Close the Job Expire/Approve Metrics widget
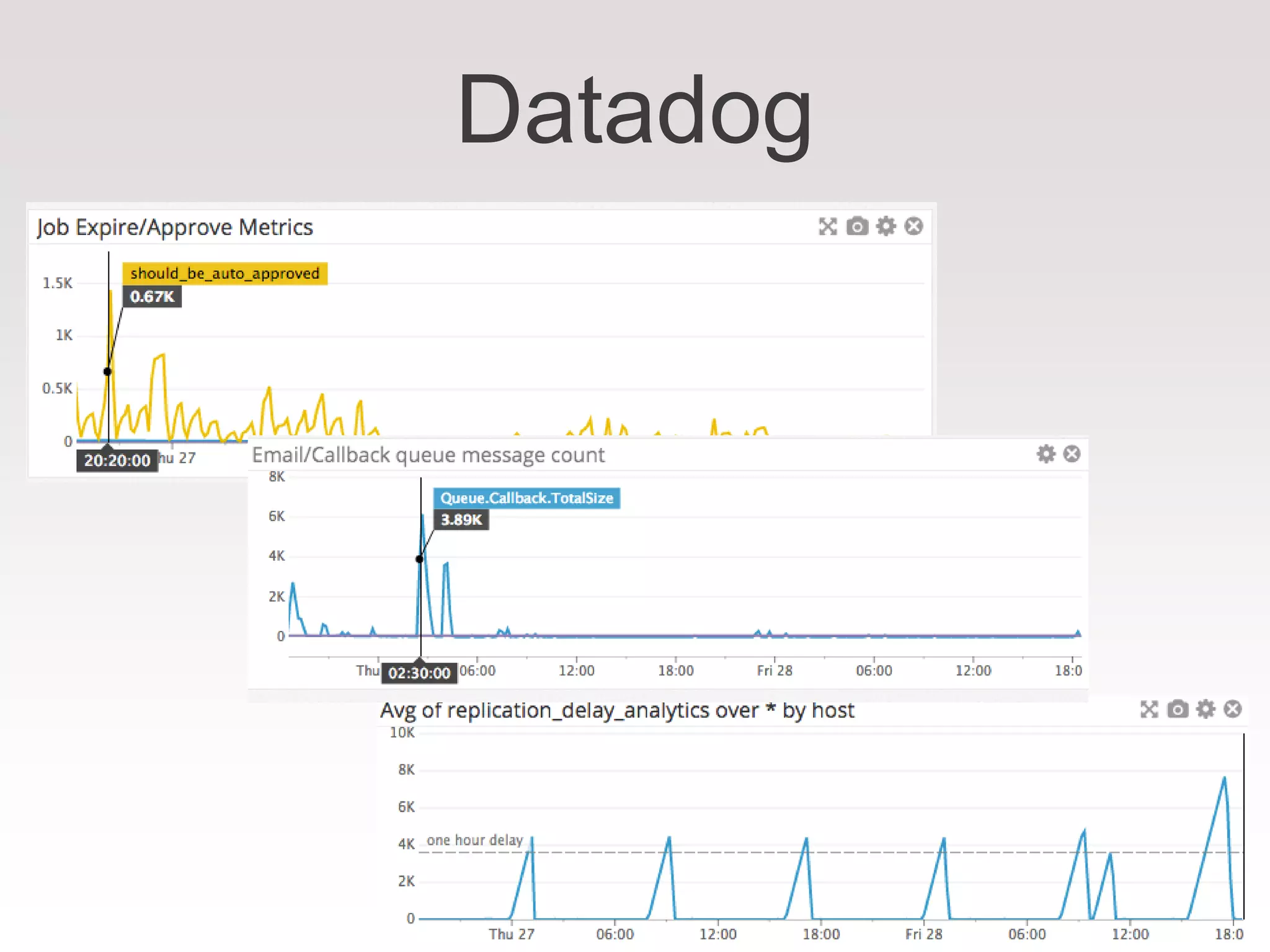 pos(913,226)
